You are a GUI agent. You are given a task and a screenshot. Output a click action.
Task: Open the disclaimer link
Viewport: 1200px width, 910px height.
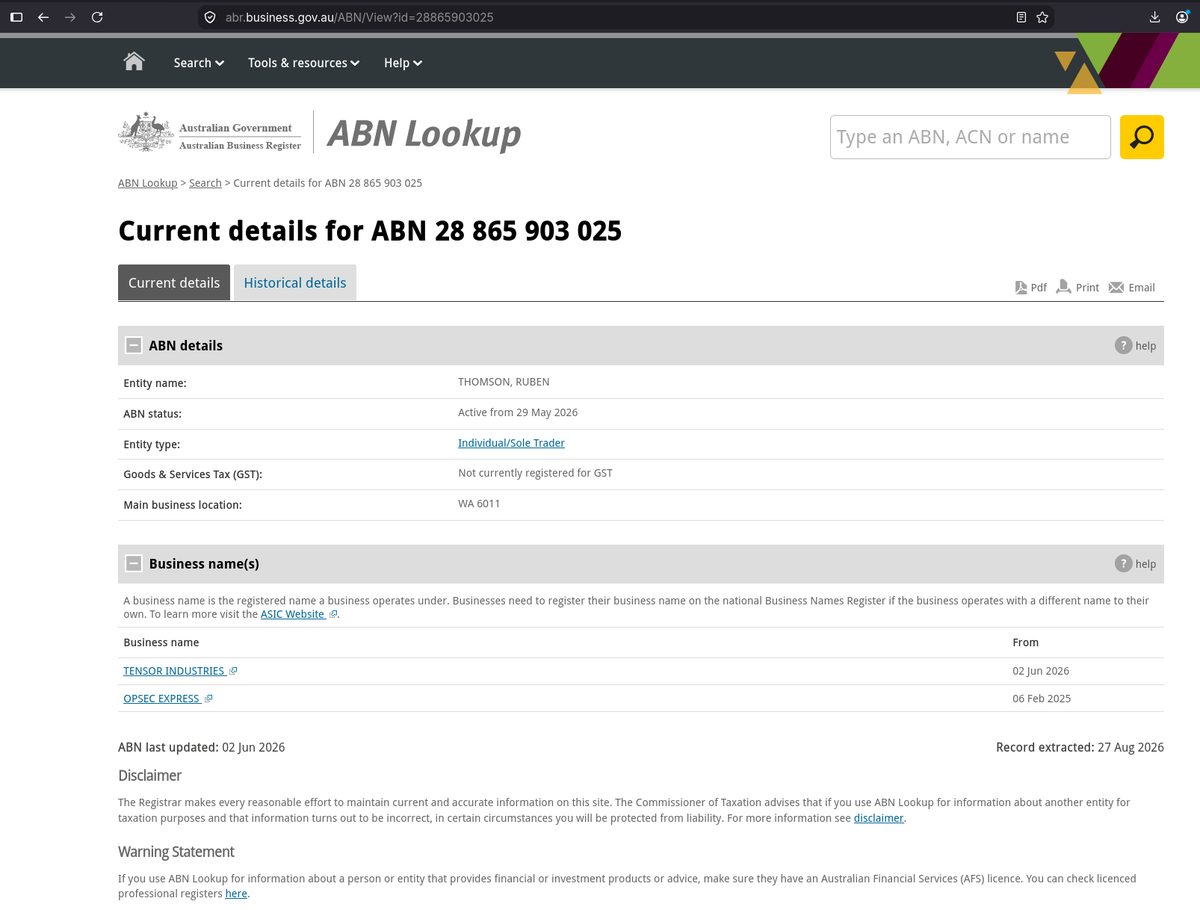879,818
